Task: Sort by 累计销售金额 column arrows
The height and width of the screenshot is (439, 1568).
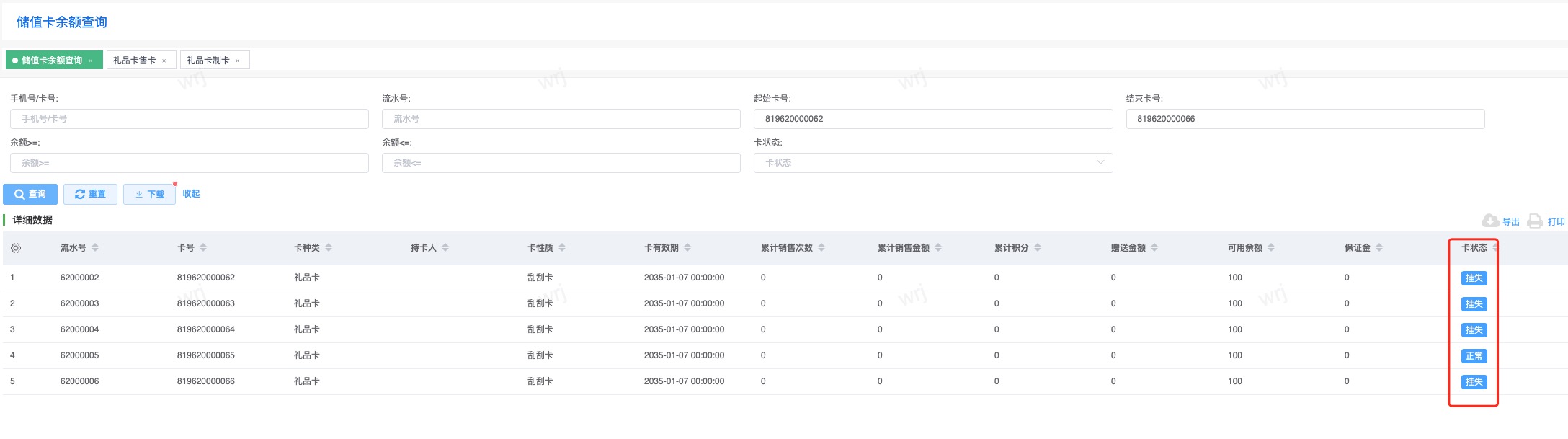Action: click(938, 248)
